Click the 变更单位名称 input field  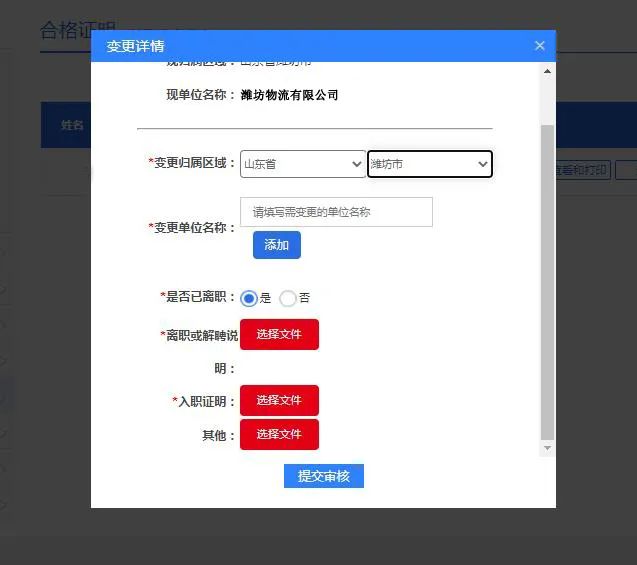(336, 212)
